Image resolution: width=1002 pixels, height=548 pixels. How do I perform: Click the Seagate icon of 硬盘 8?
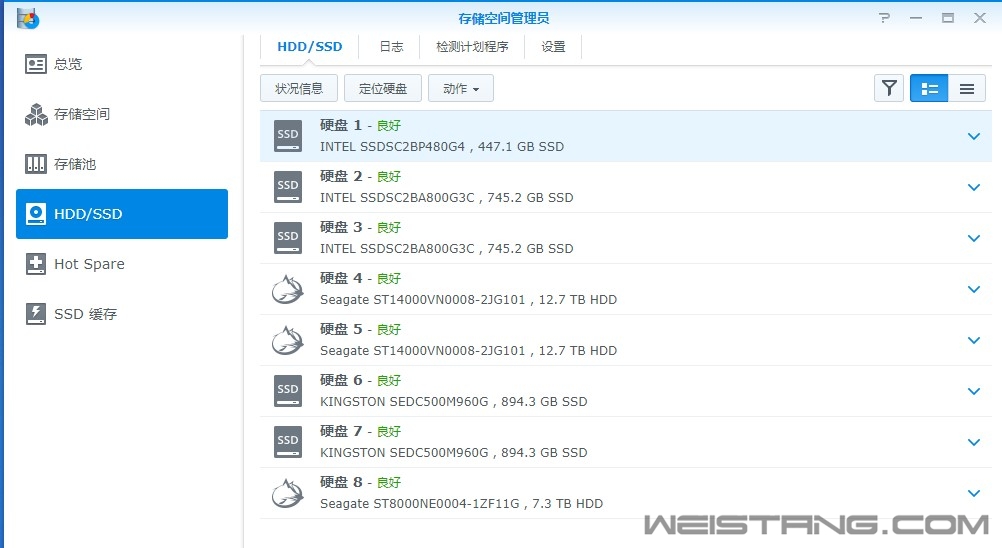(x=288, y=493)
